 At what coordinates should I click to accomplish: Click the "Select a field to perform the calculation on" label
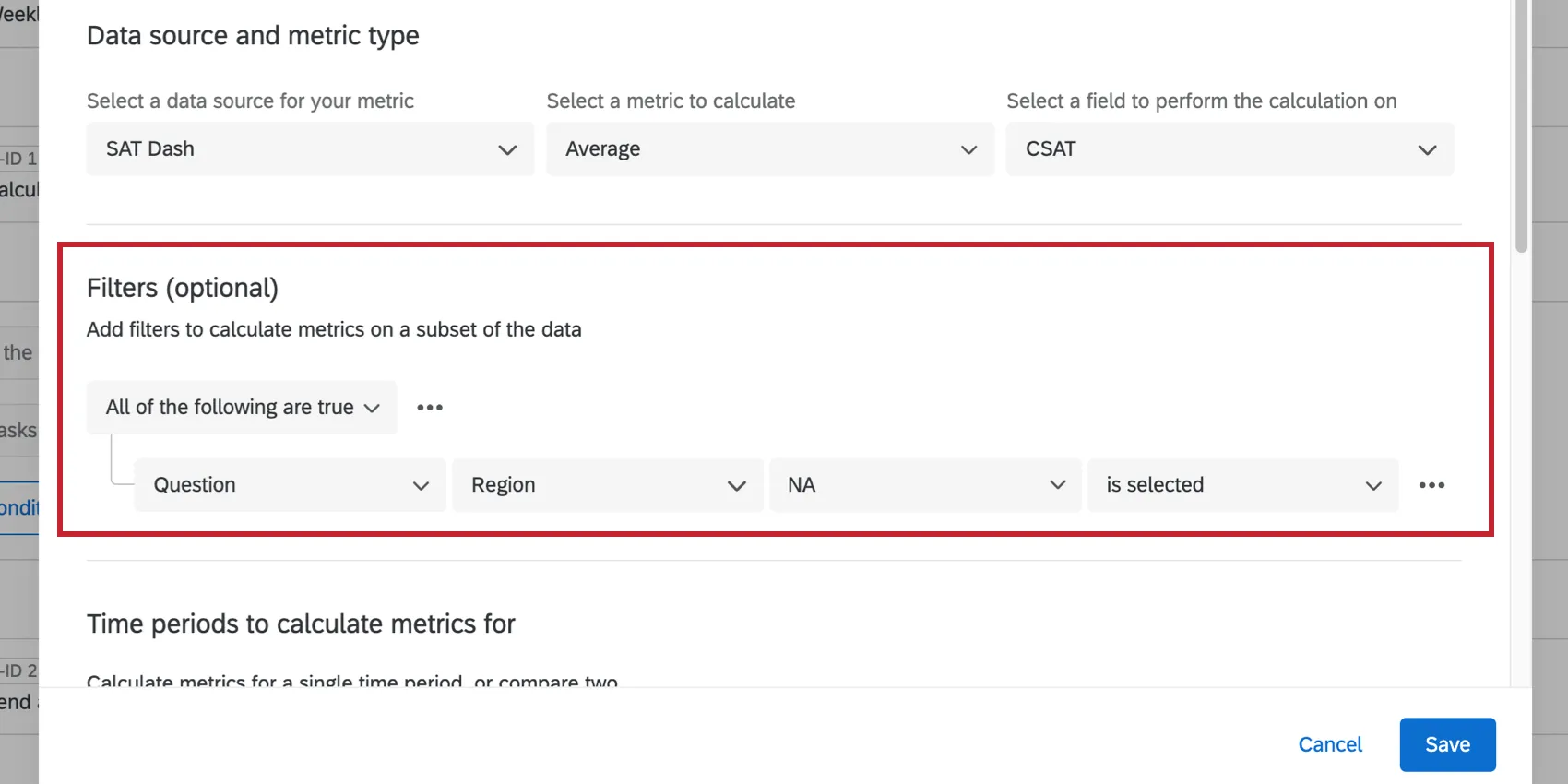click(1201, 101)
